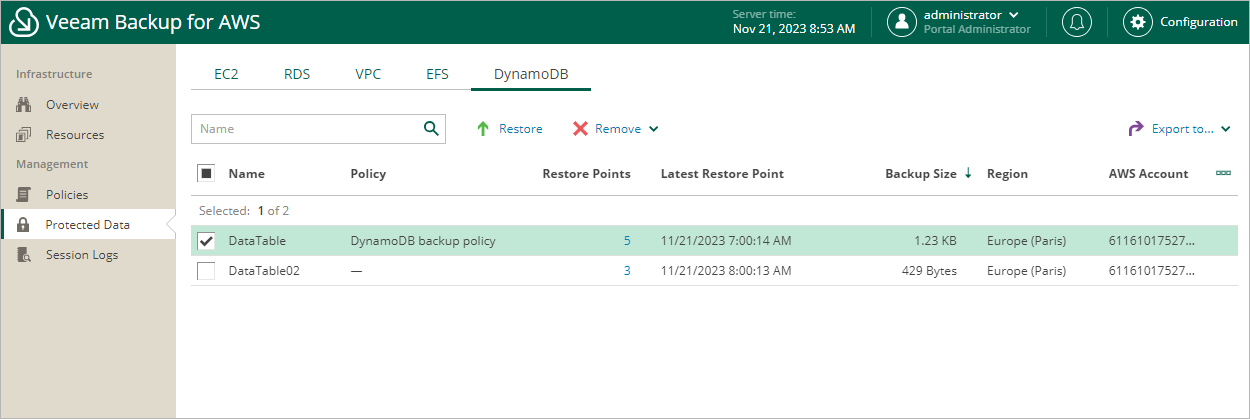This screenshot has height=419, width=1250.
Task: Click the 11/21/2023 8:00:13 AM cell
Action: (726, 271)
